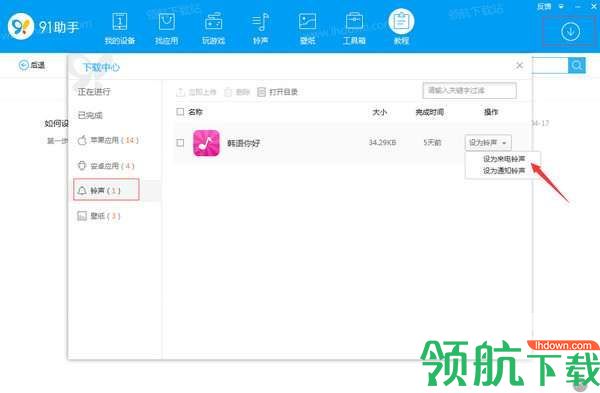600x393 pixels.
Task: Open the title bar dropdown menu icon
Action: 561,6
